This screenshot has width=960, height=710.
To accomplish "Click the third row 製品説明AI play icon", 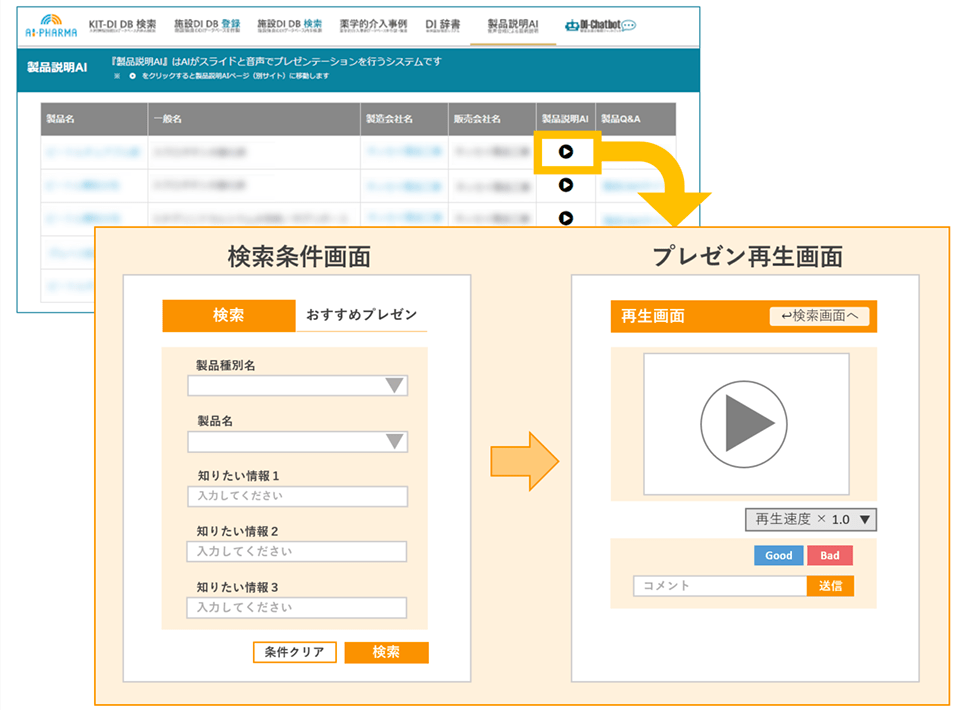I will click(566, 218).
